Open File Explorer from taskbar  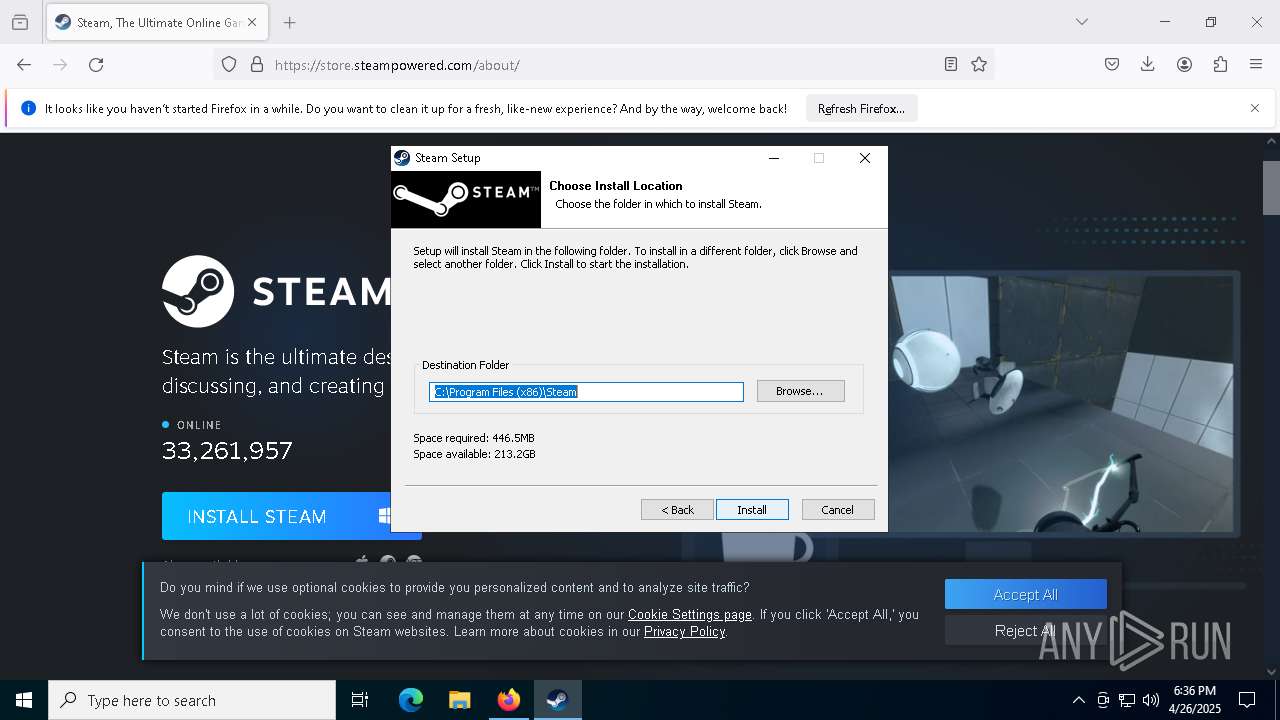click(459, 700)
